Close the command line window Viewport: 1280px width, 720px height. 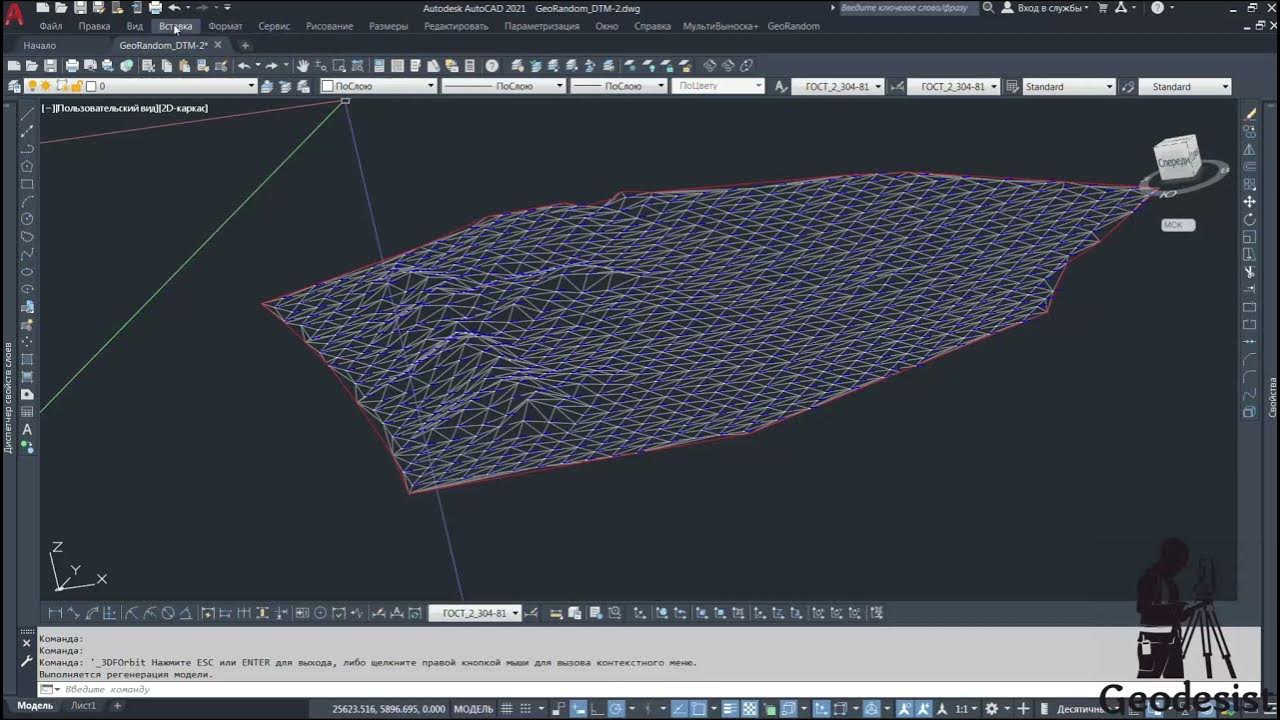(x=27, y=643)
